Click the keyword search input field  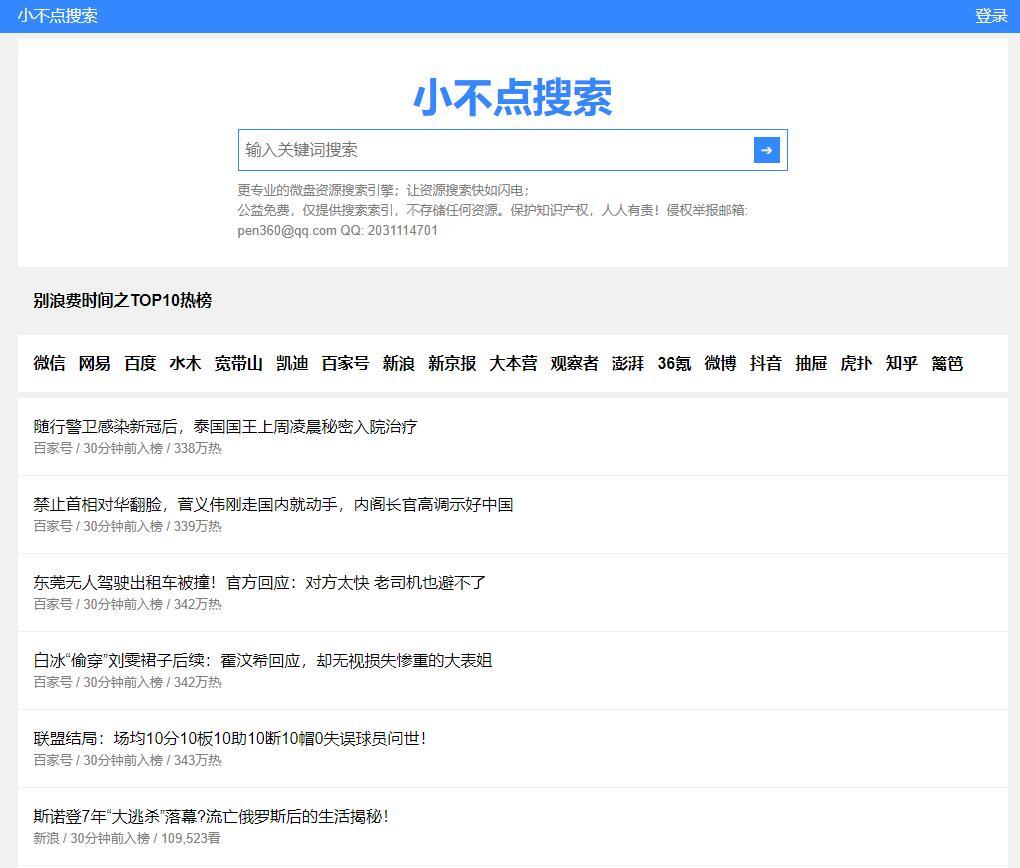495,150
